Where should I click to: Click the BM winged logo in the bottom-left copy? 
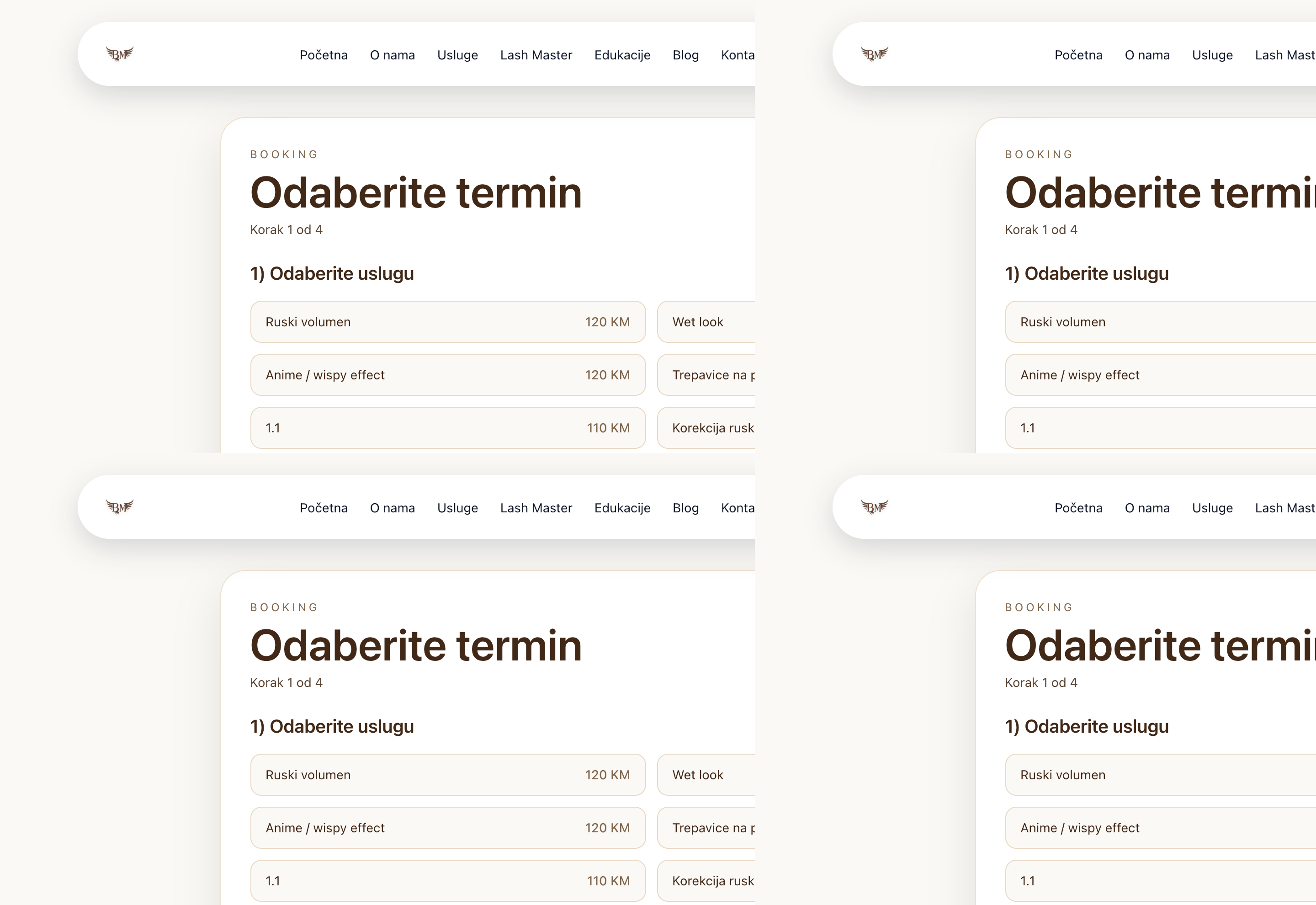point(120,507)
